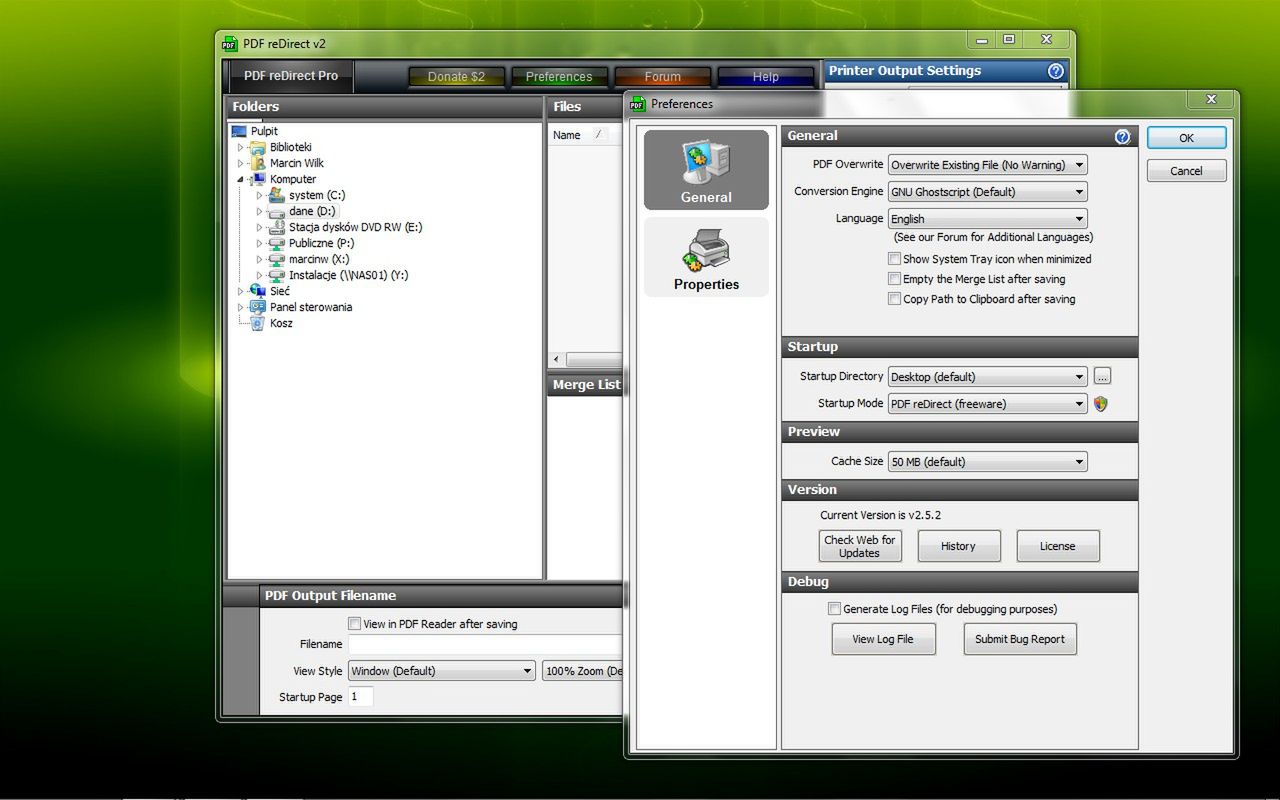Click the PDF reDirect v2 title bar icon

[x=229, y=43]
